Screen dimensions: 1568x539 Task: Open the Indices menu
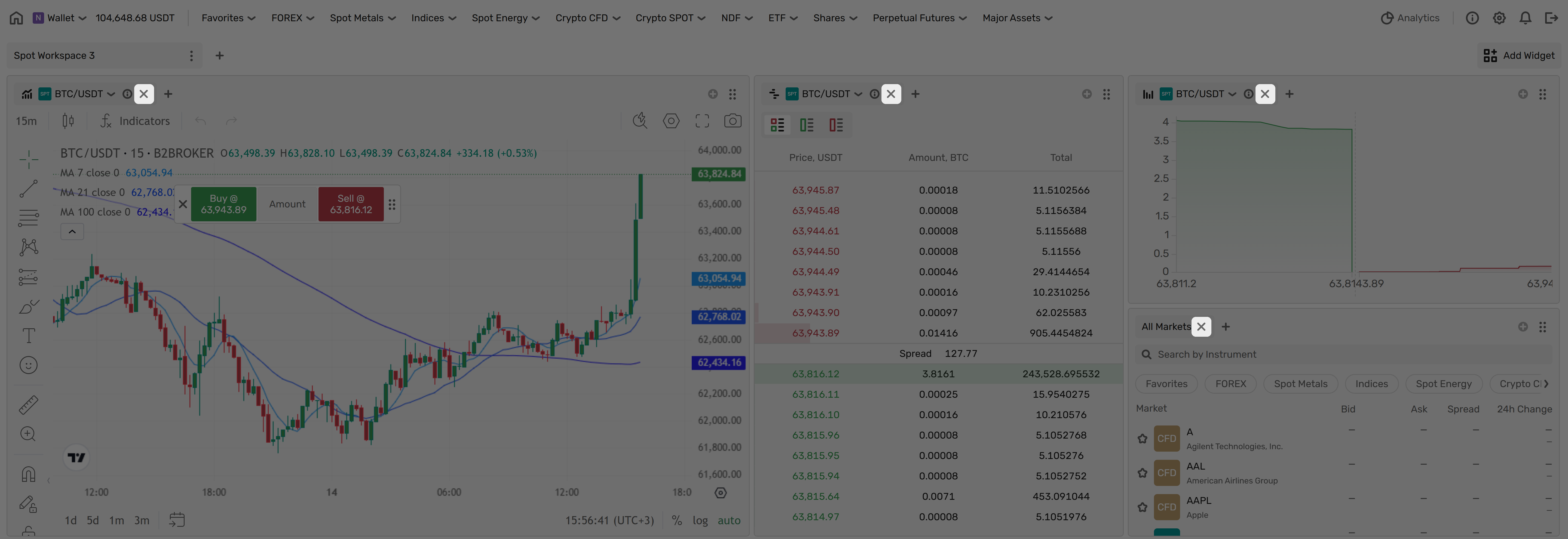(433, 18)
